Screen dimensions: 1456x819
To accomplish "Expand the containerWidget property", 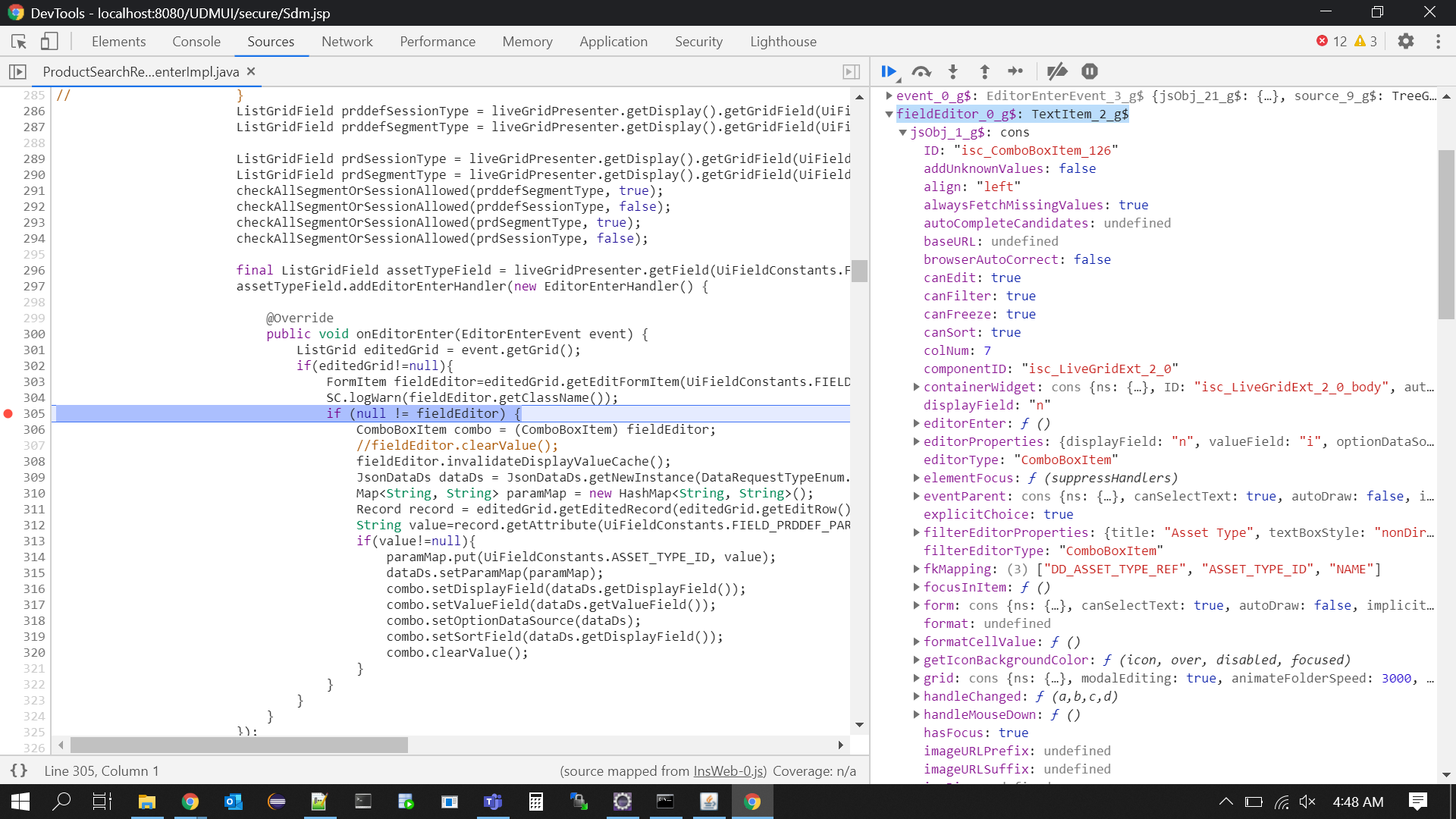I will pos(916,388).
